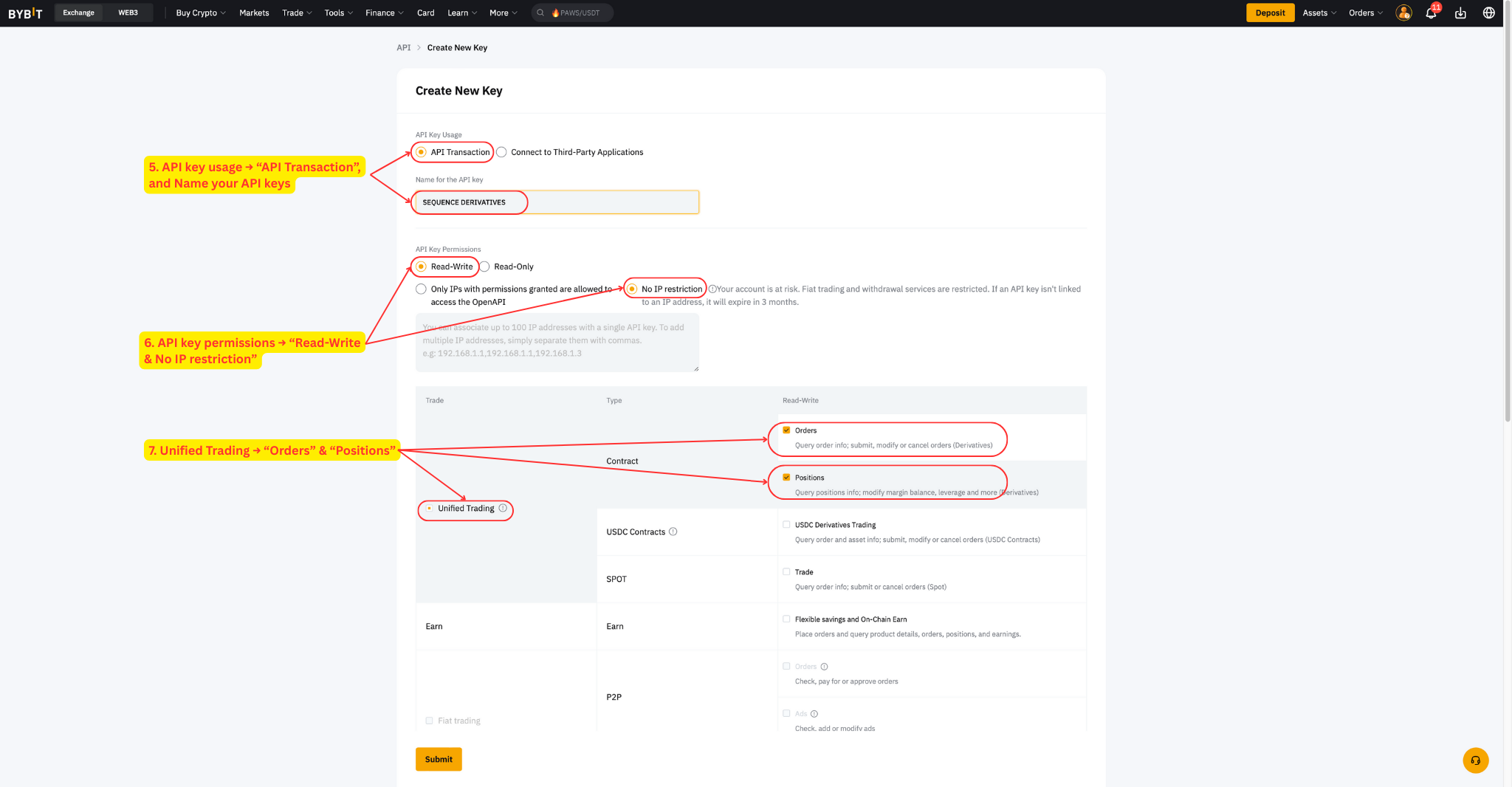Open the user profile avatar

point(1403,13)
